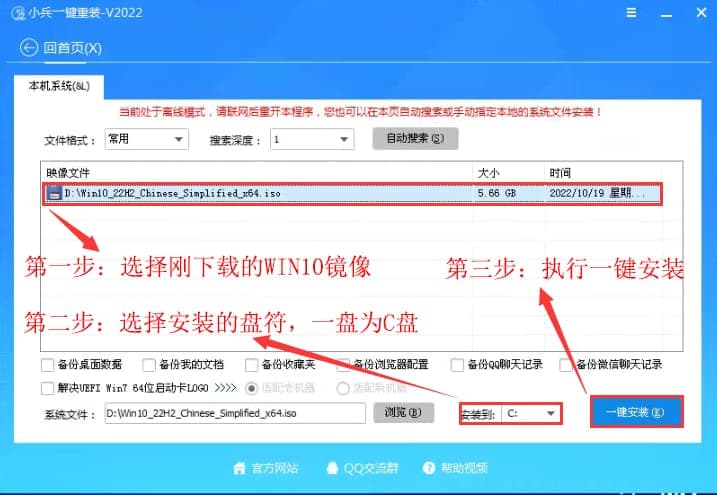Go back via 回首页(X)
This screenshot has height=495, width=717.
pyautogui.click(x=72, y=48)
